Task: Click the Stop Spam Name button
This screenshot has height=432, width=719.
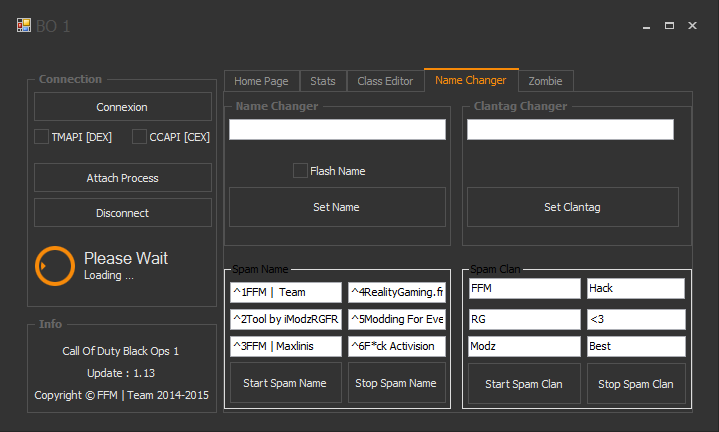Action: pos(397,383)
